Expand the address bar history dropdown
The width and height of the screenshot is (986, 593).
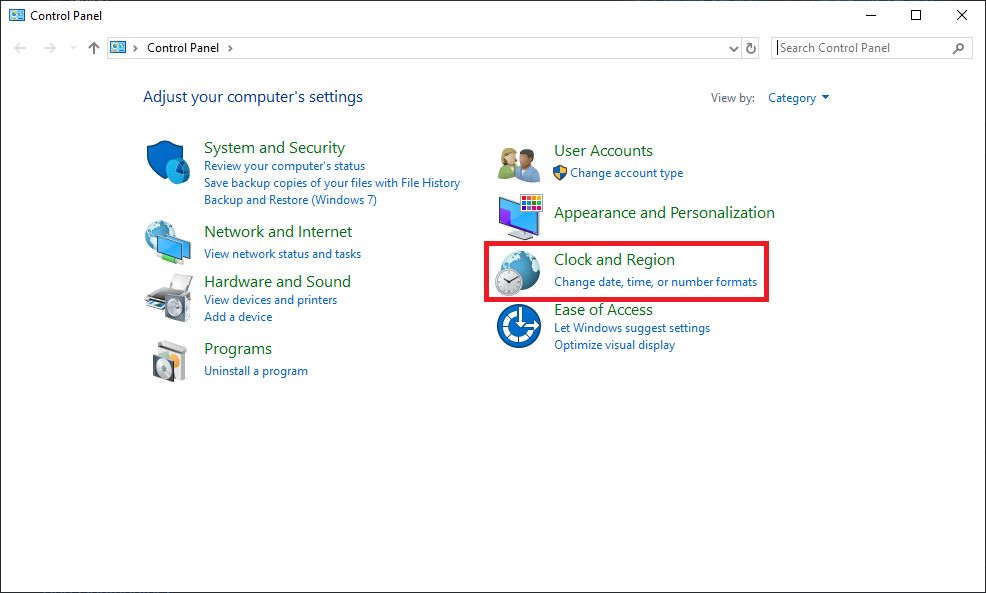(x=735, y=48)
